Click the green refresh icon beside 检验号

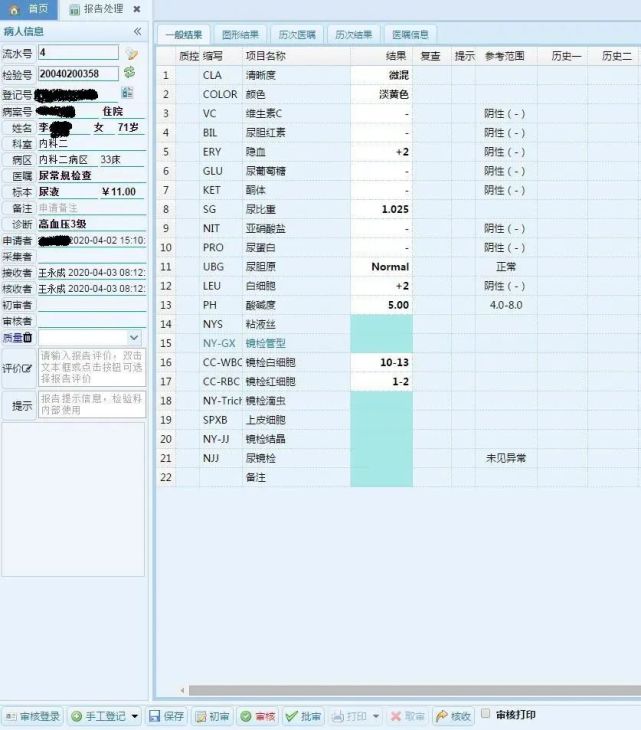click(129, 72)
